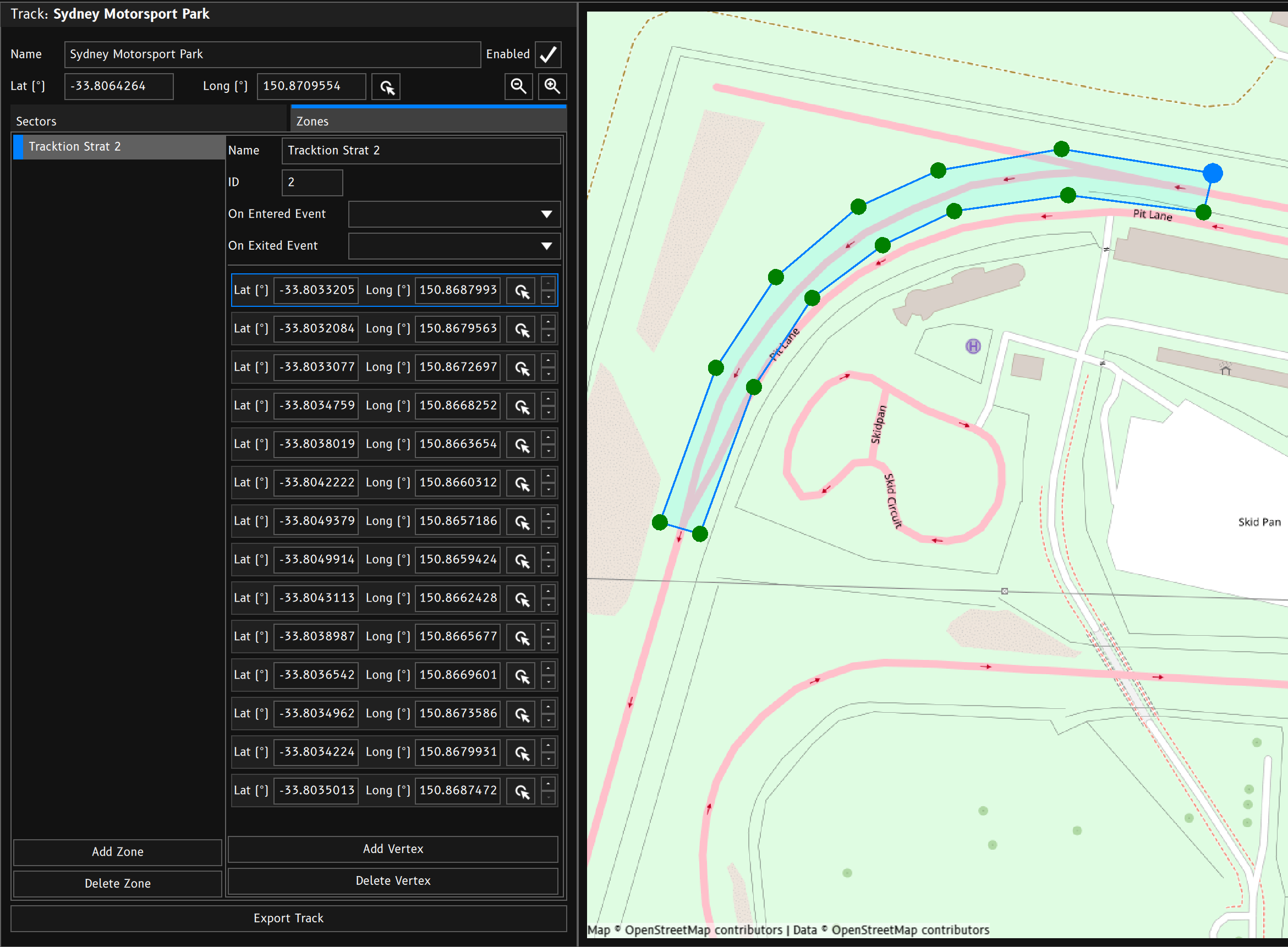This screenshot has height=947, width=1288.
Task: Move vertex -33.8035013 up in order
Action: pos(548,784)
